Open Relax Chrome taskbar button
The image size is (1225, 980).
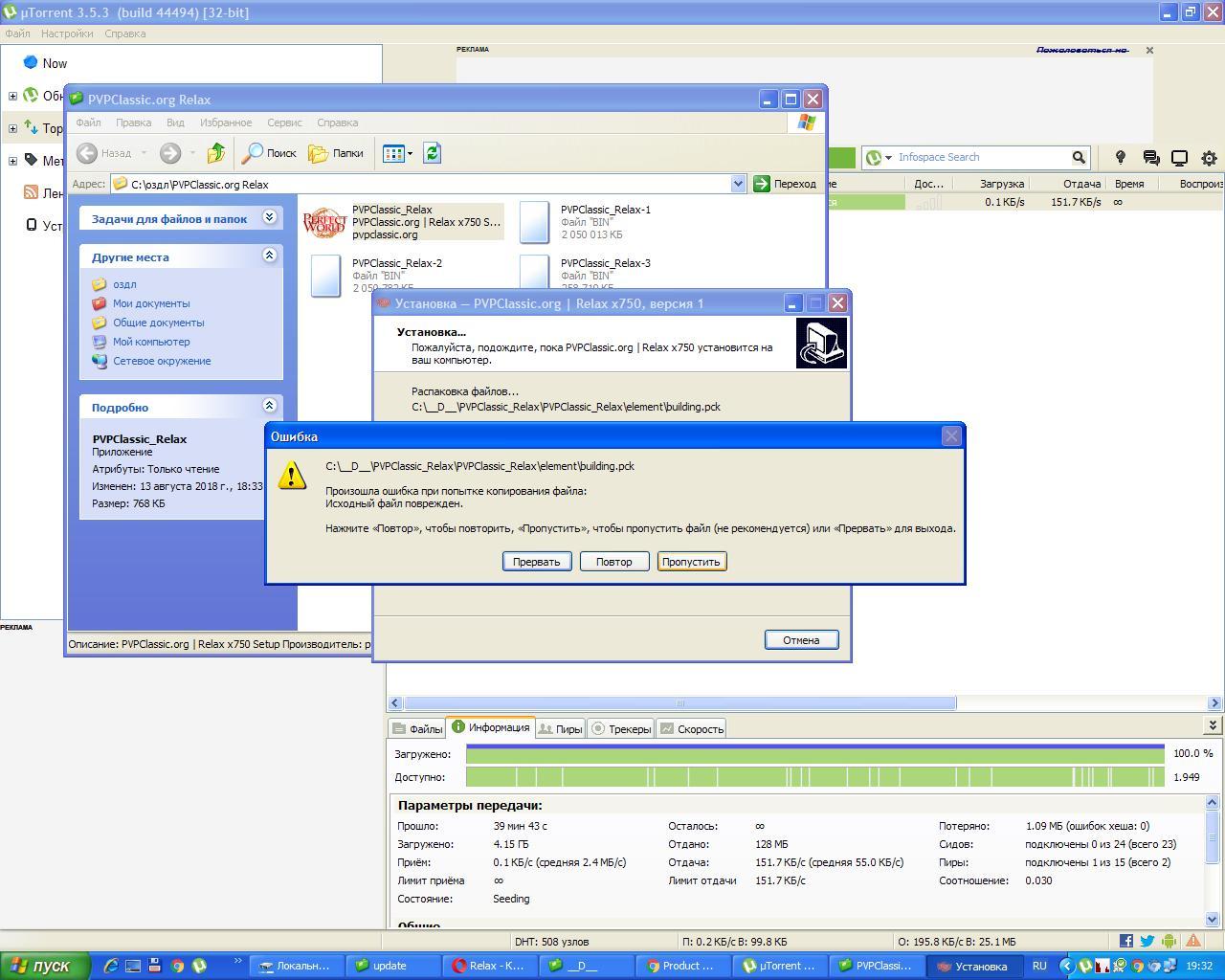click(x=490, y=966)
